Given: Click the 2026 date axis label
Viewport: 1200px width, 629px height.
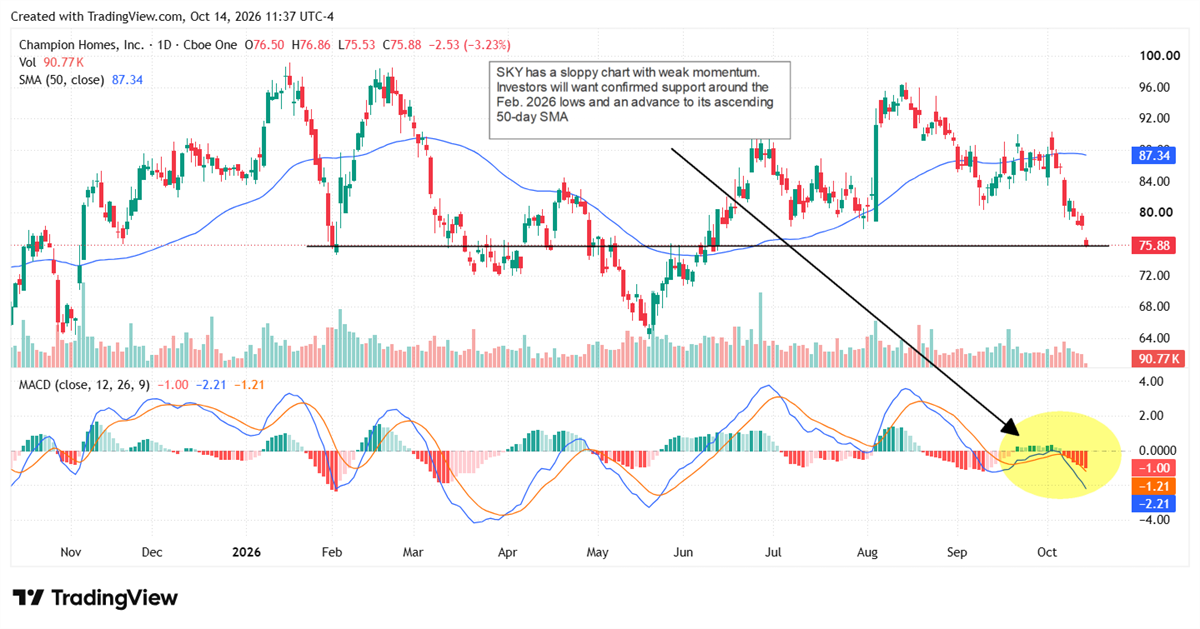Looking at the screenshot, I should click(245, 552).
